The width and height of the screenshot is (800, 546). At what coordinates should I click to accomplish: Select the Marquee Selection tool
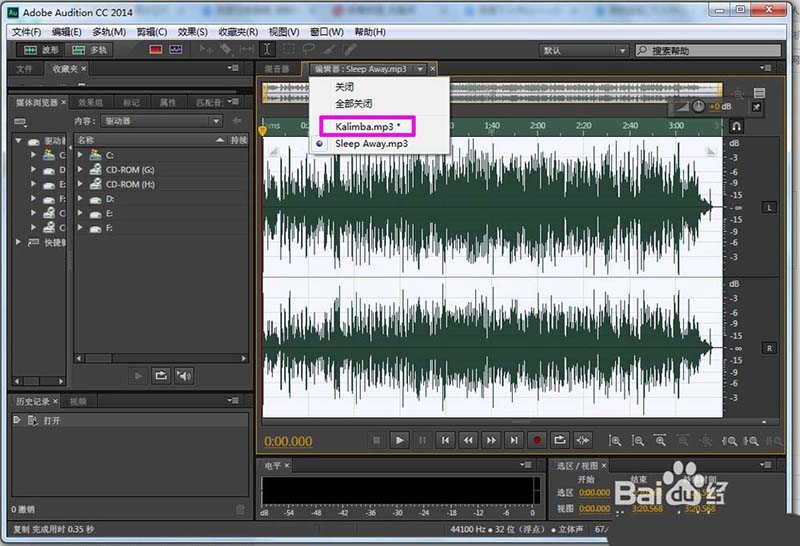pos(288,49)
